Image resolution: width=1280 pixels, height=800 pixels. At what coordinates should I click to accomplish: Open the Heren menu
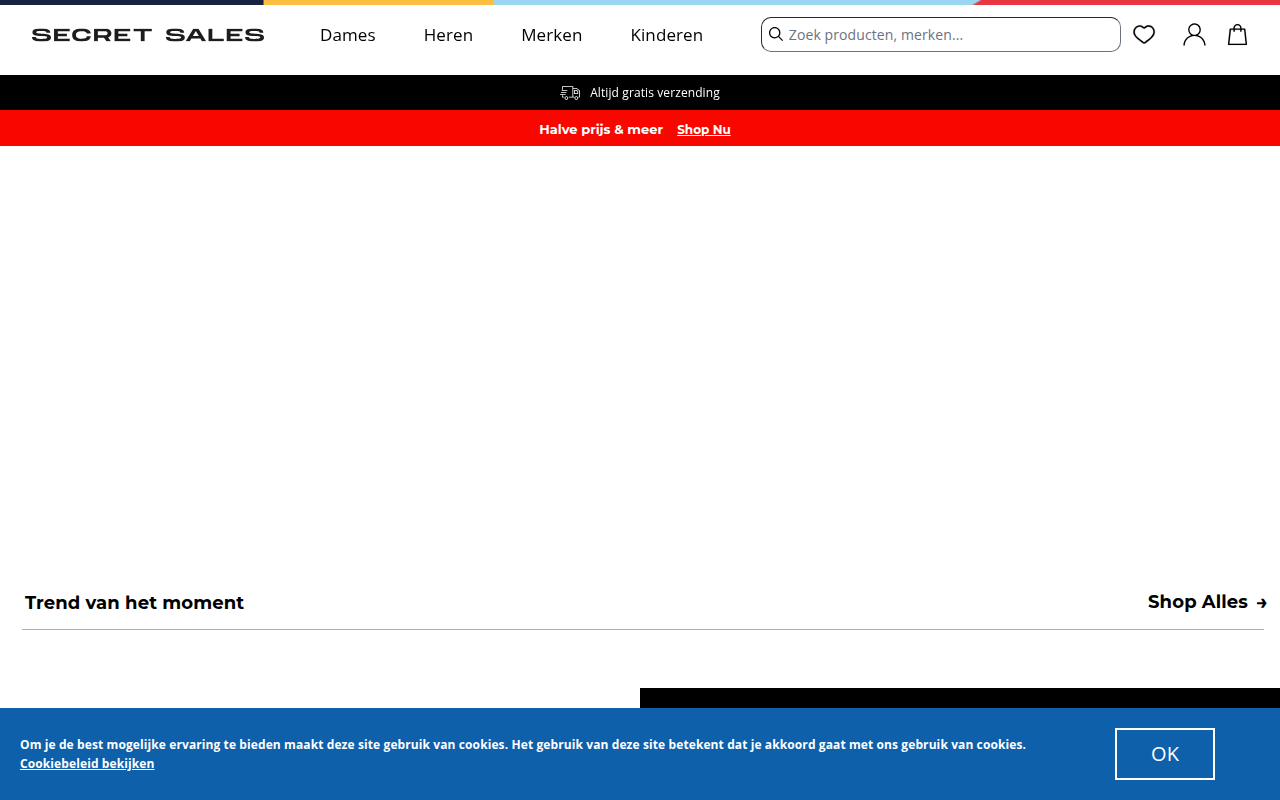(448, 35)
